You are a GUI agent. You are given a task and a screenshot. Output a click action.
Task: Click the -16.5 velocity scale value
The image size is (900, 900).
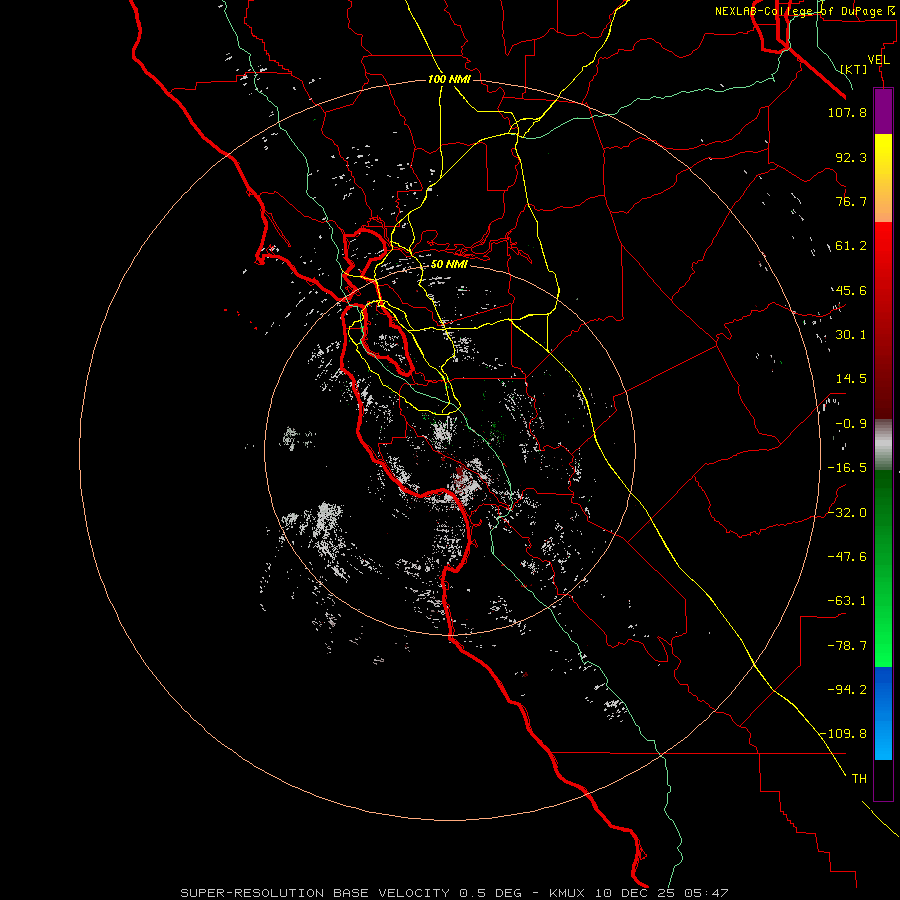tap(847, 468)
